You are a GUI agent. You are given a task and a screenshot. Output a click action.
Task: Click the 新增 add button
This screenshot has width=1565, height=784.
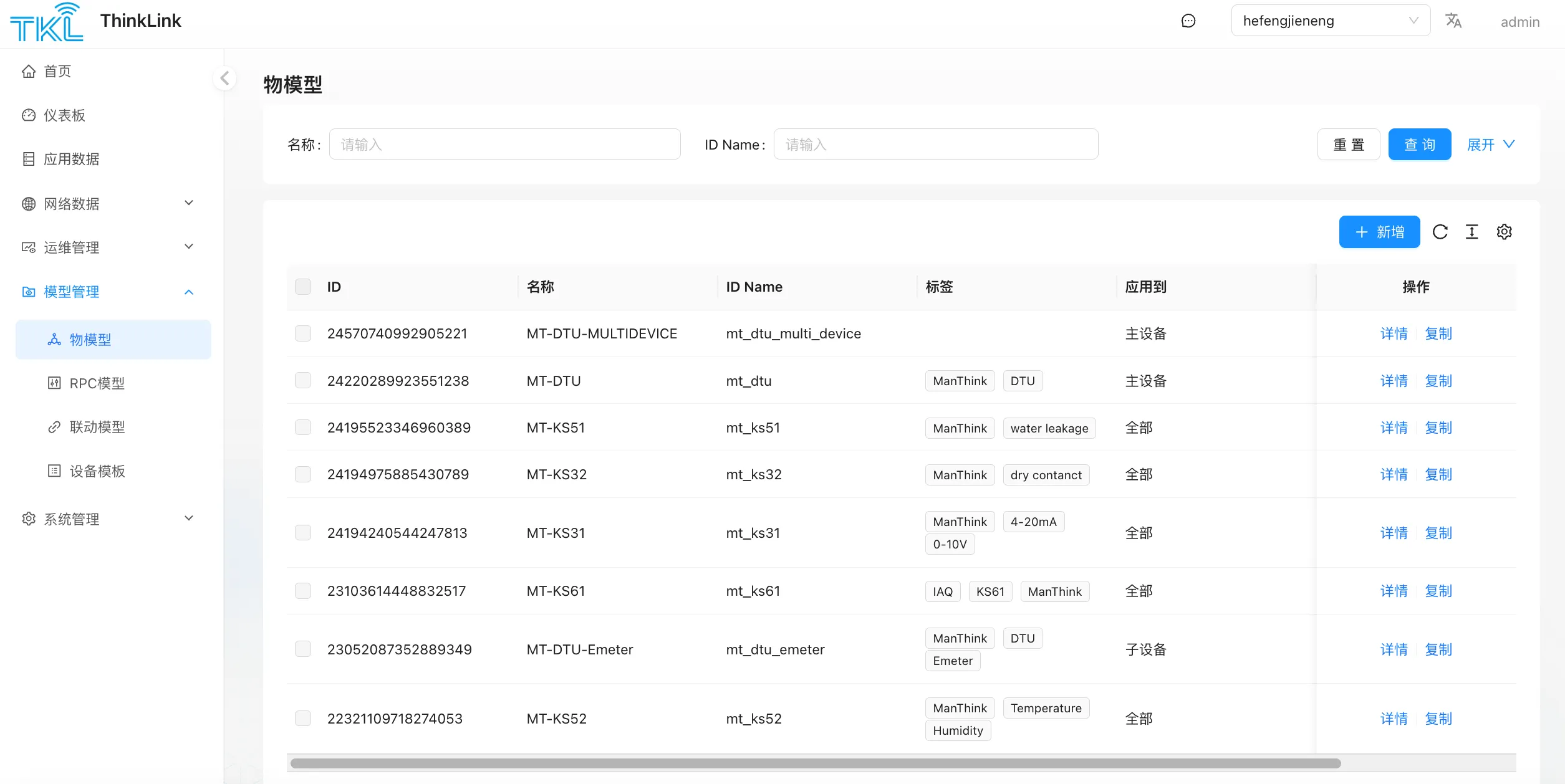pyautogui.click(x=1379, y=232)
